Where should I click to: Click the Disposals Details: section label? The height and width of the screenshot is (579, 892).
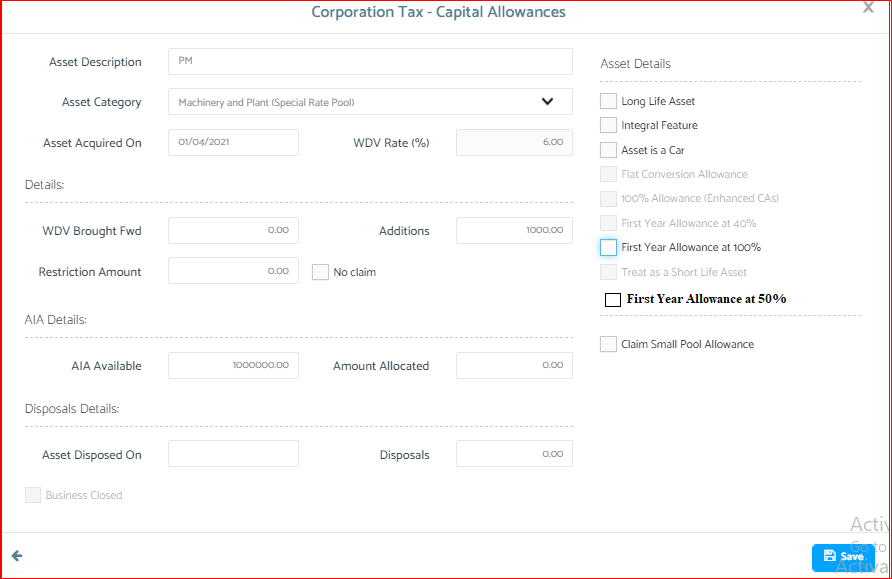coord(72,409)
